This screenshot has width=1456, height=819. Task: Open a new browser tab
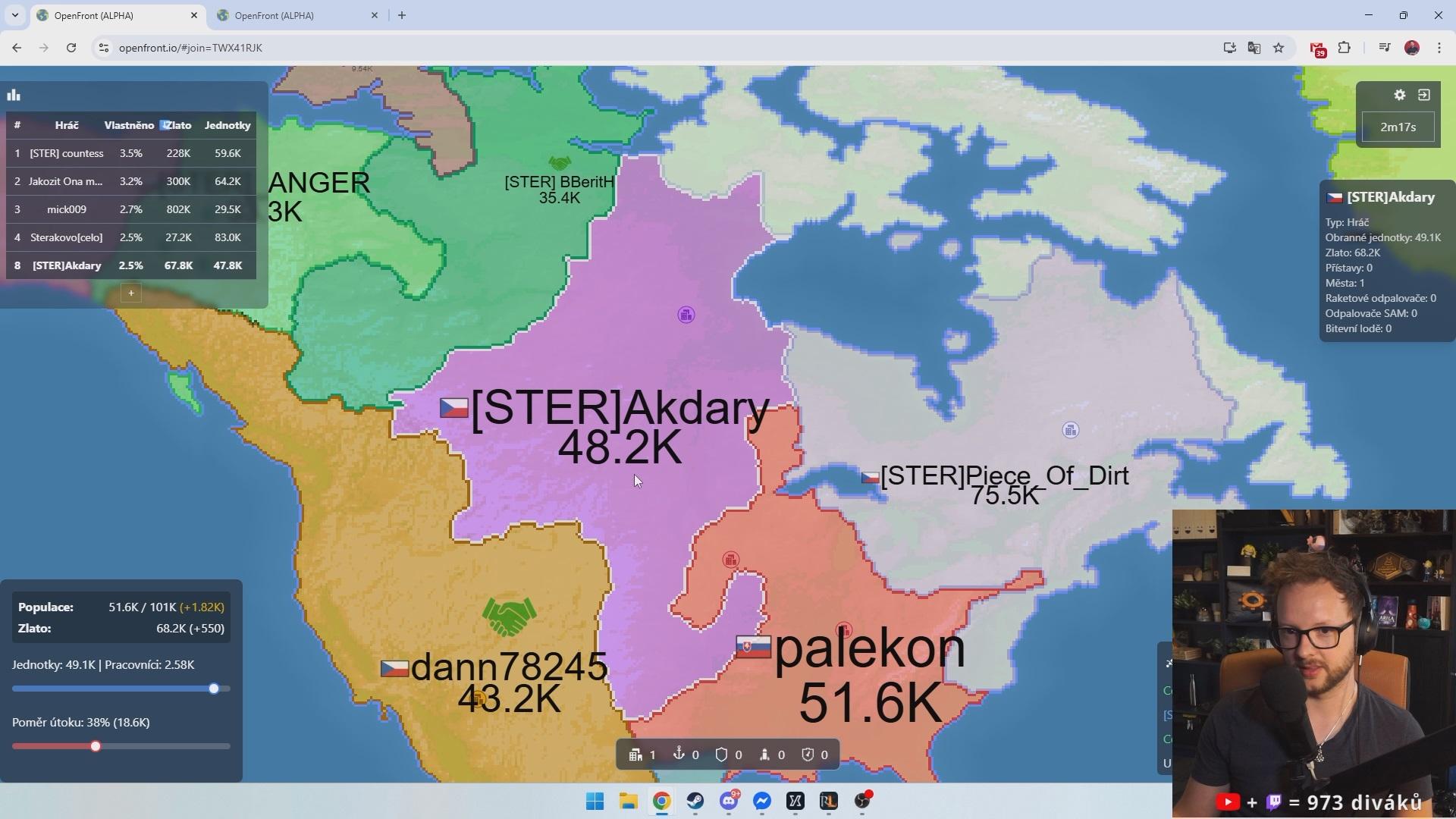[x=402, y=15]
